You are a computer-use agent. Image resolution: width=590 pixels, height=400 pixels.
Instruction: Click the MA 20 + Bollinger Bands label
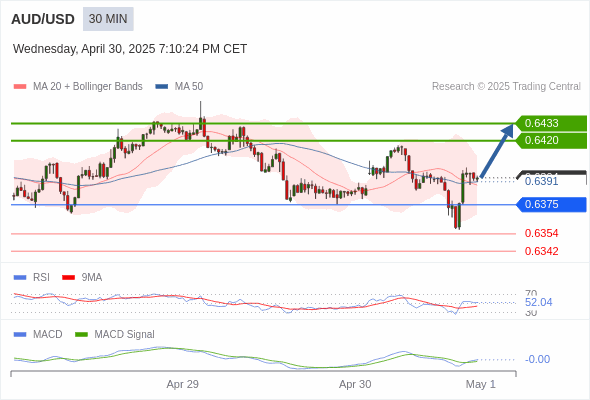(88, 87)
